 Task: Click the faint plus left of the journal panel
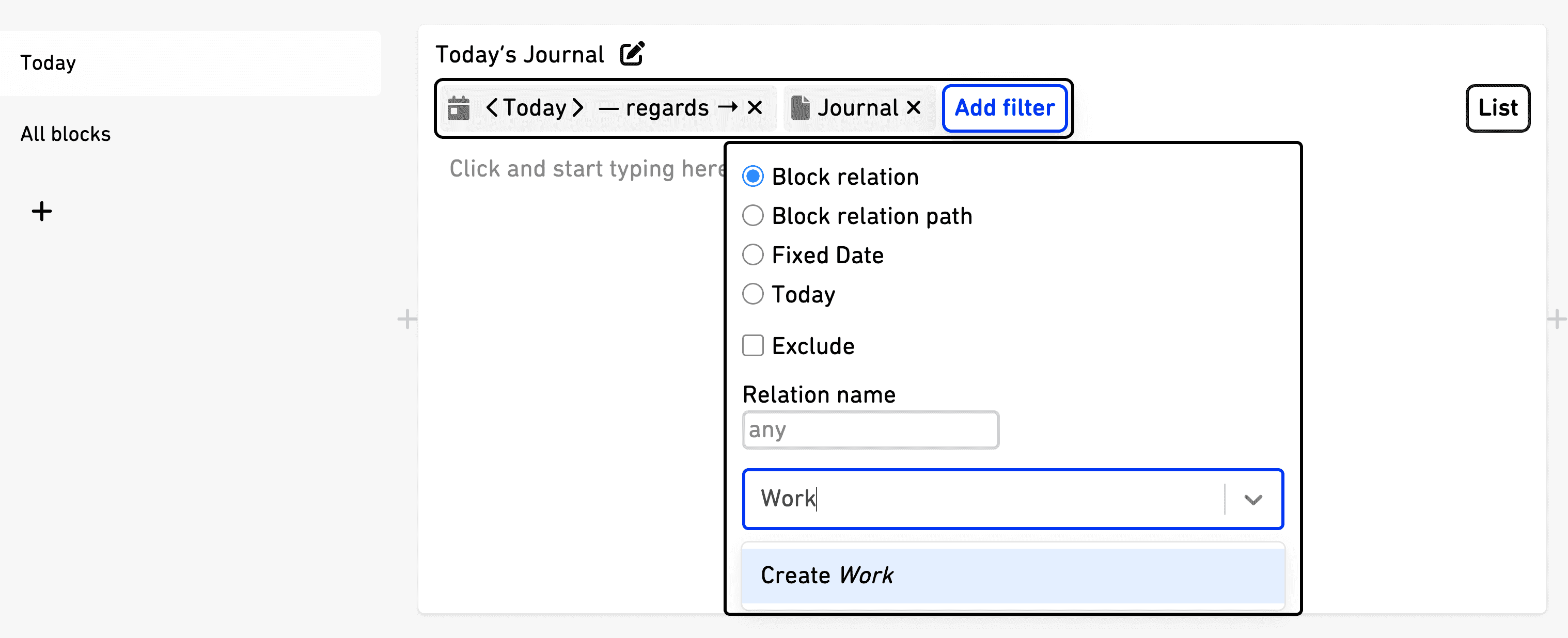point(406,318)
